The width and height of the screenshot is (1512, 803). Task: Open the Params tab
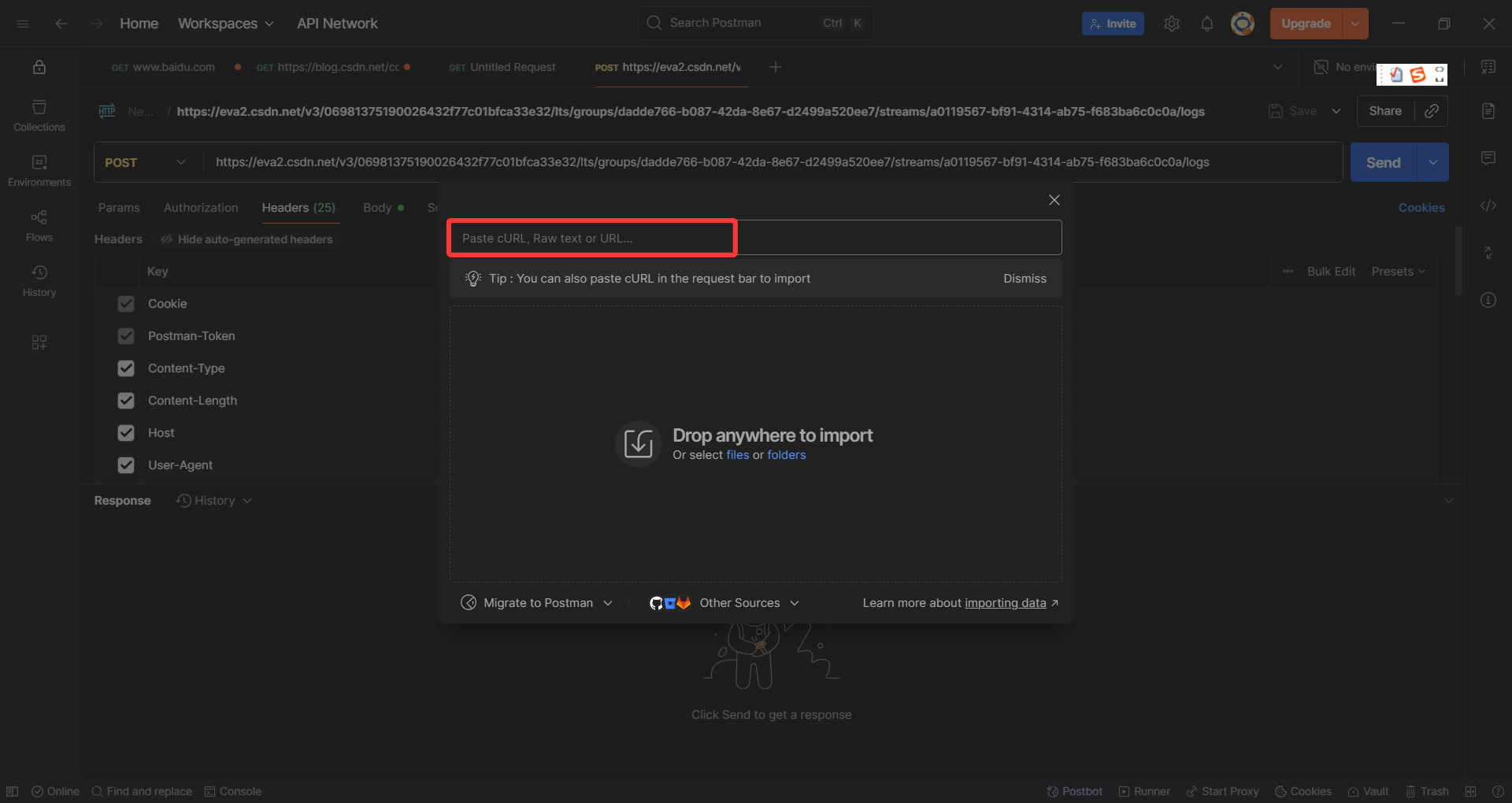[x=119, y=208]
